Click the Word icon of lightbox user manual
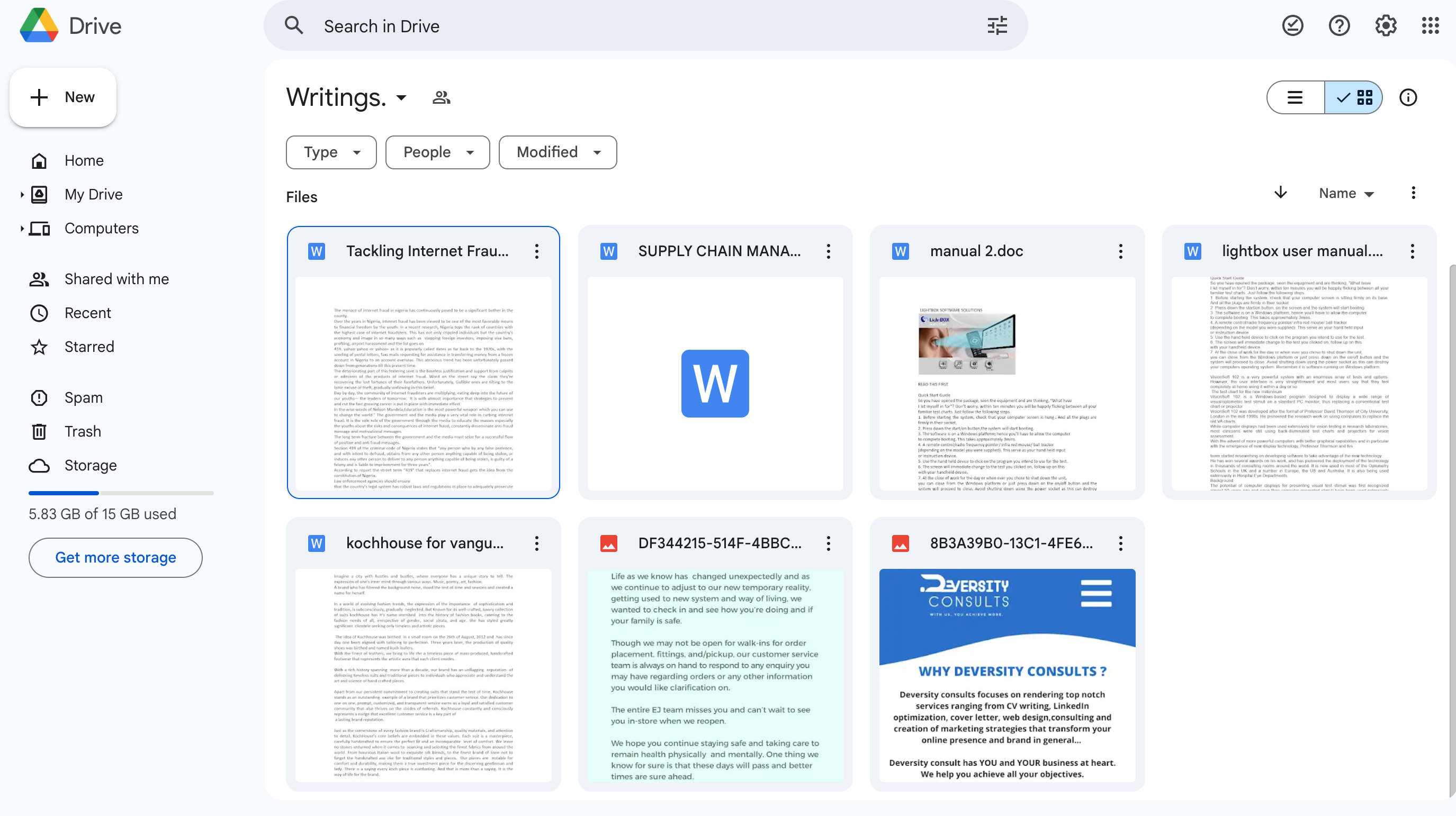This screenshot has width=1456, height=816. click(x=1193, y=251)
